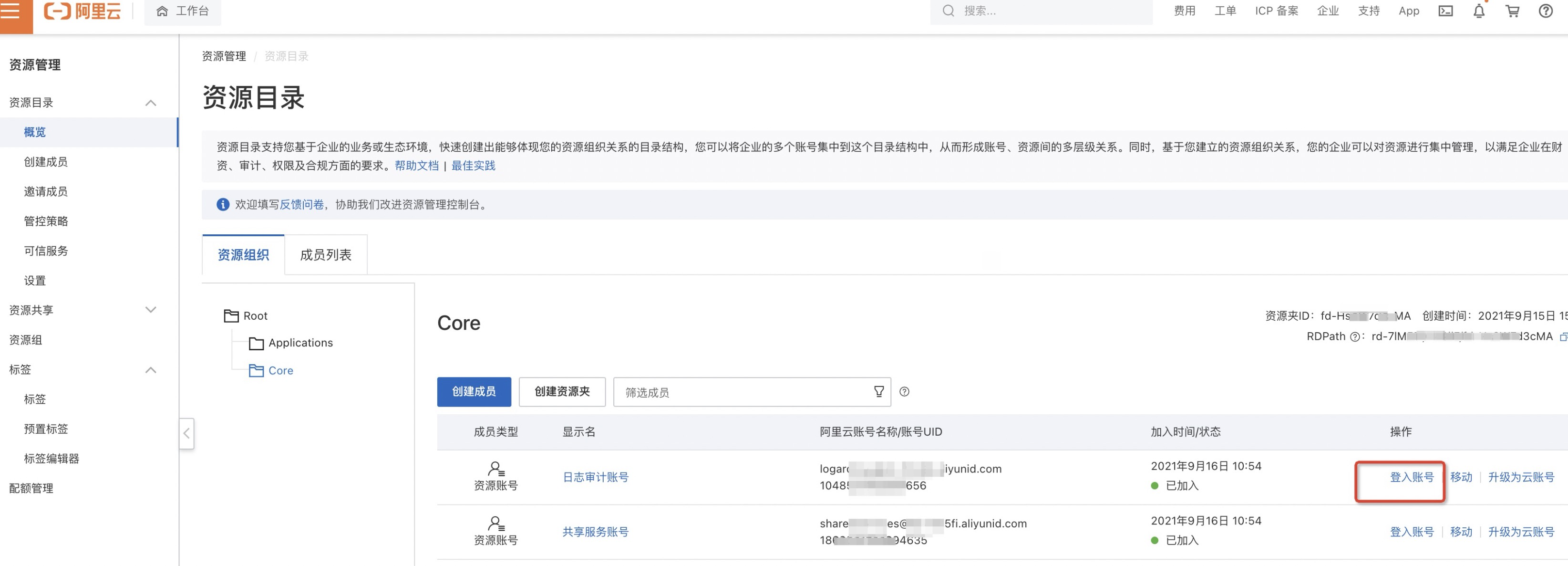Collapse the 标签 sidebar section
The width and height of the screenshot is (1568, 566).
(x=151, y=370)
